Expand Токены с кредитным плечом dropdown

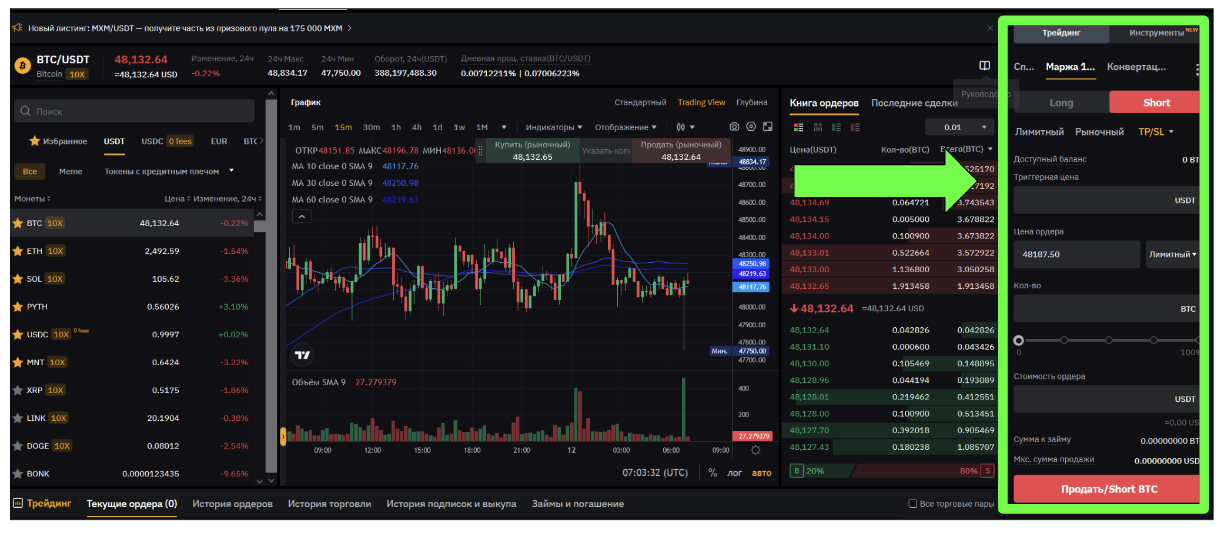click(x=169, y=171)
